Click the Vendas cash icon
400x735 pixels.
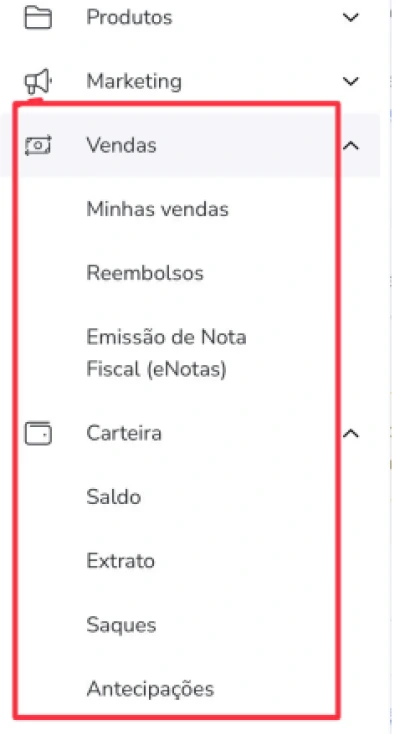pyautogui.click(x=38, y=146)
